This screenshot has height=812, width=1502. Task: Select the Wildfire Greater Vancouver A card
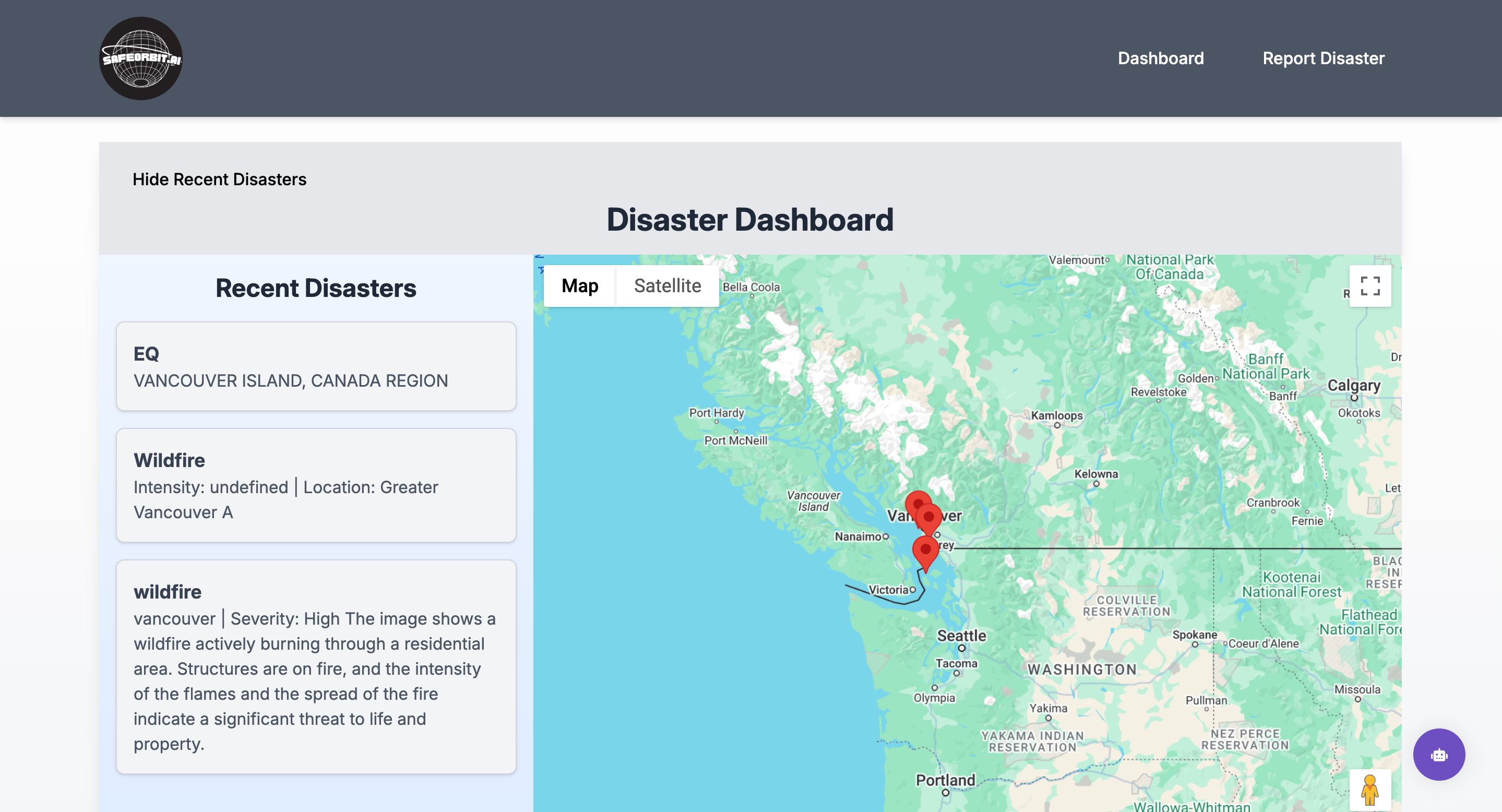[x=316, y=485]
